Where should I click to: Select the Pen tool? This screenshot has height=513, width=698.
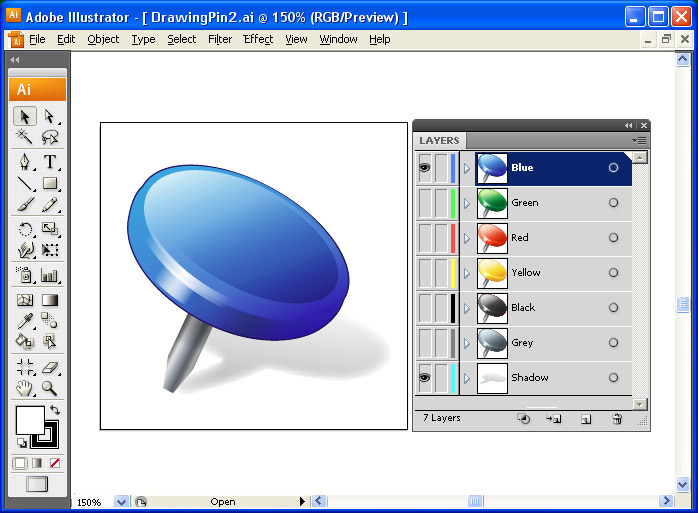[x=24, y=162]
